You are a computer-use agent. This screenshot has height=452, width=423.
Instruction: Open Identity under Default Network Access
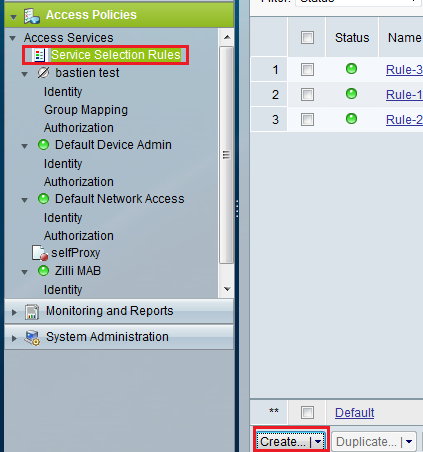[x=63, y=218]
